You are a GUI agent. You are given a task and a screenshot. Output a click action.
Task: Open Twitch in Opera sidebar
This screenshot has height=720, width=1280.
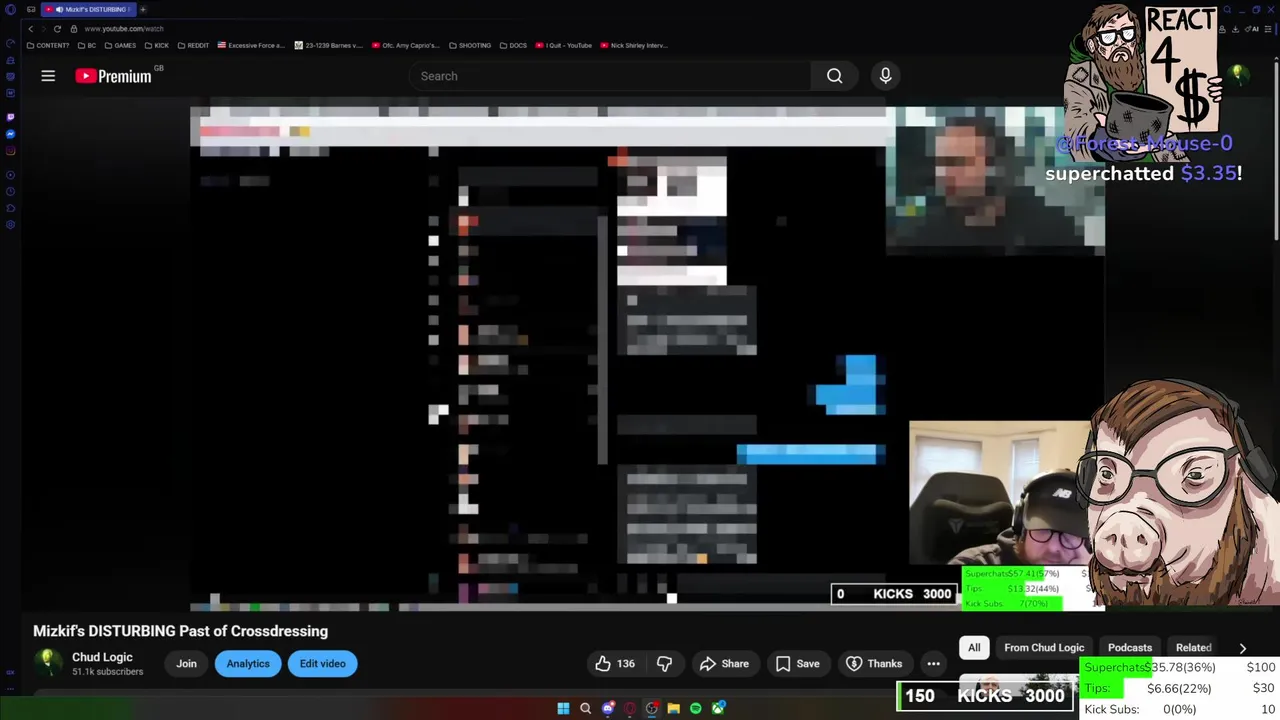(10, 117)
